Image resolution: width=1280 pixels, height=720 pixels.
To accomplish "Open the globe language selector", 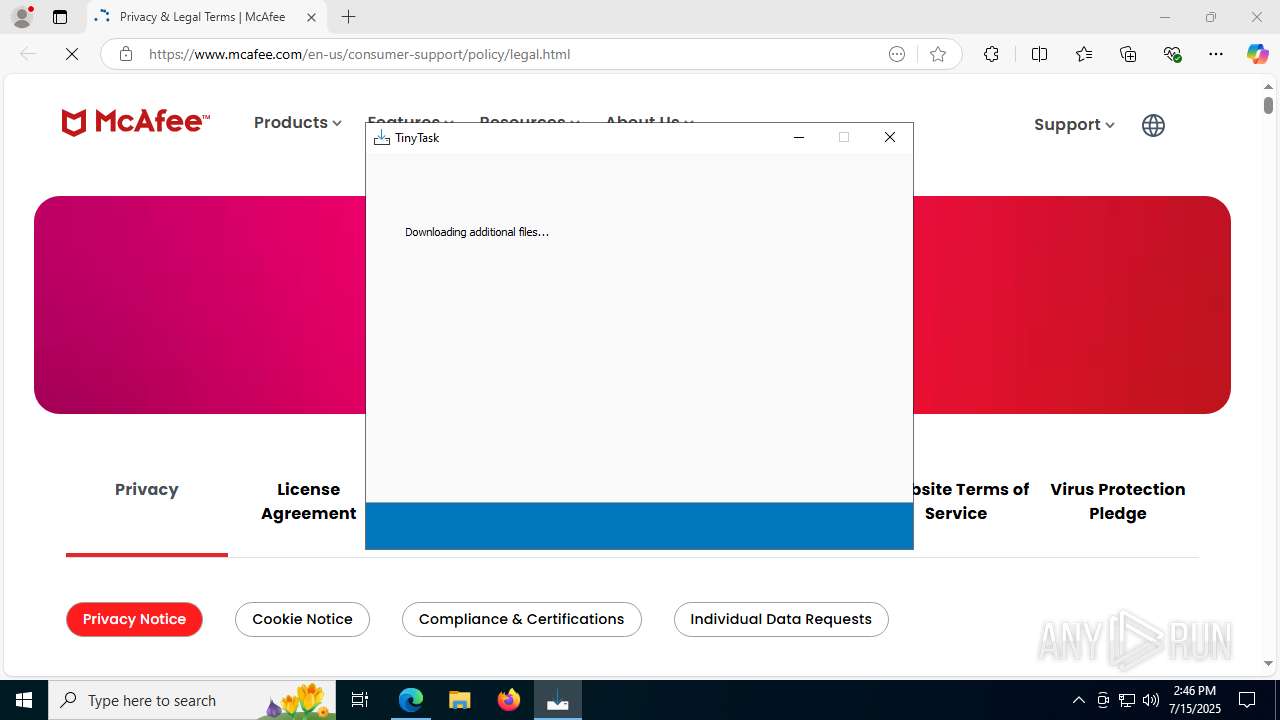I will (1153, 125).
